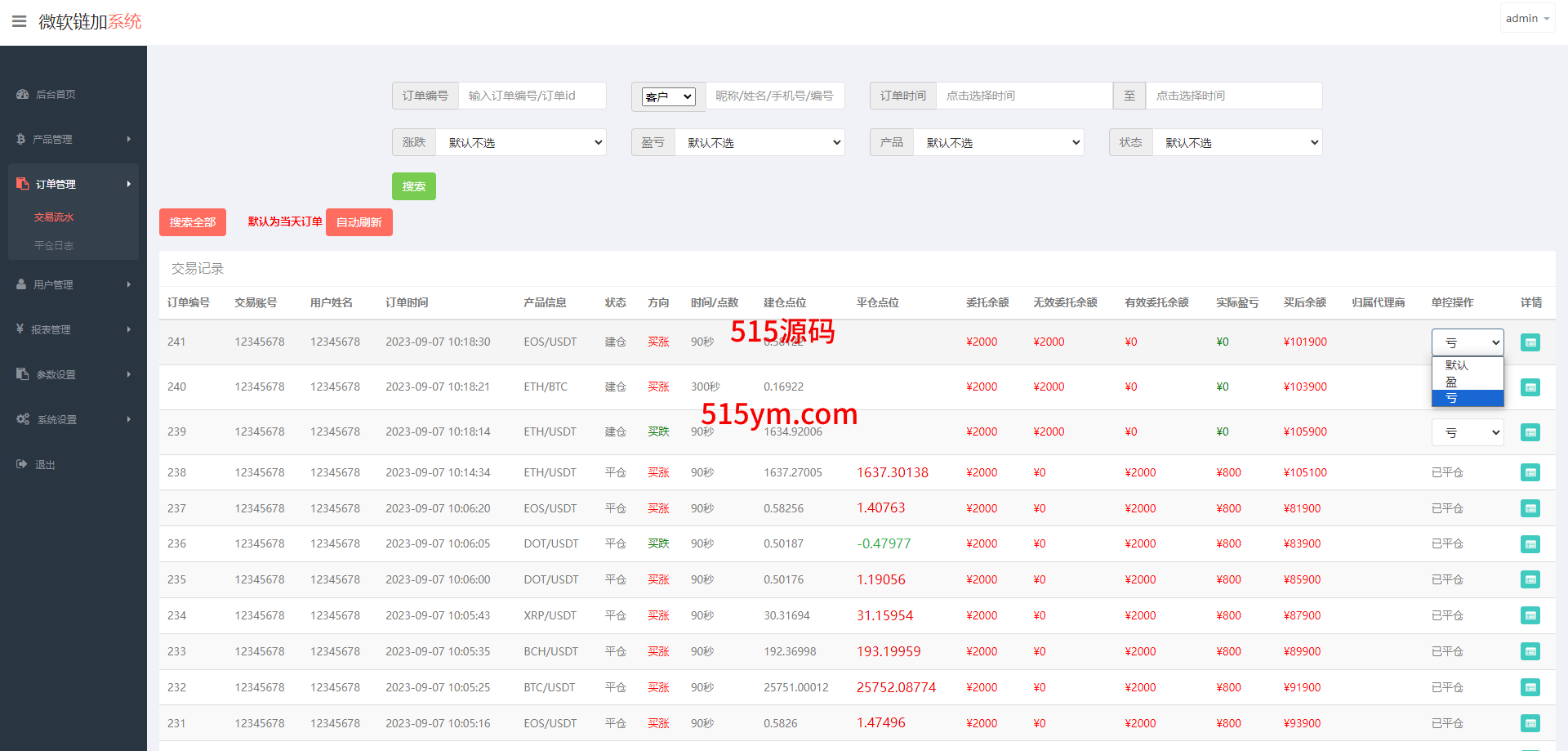Viewport: 1568px width, 751px height.
Task: Open the 涨跌 filter dropdown
Action: pyautogui.click(x=520, y=142)
